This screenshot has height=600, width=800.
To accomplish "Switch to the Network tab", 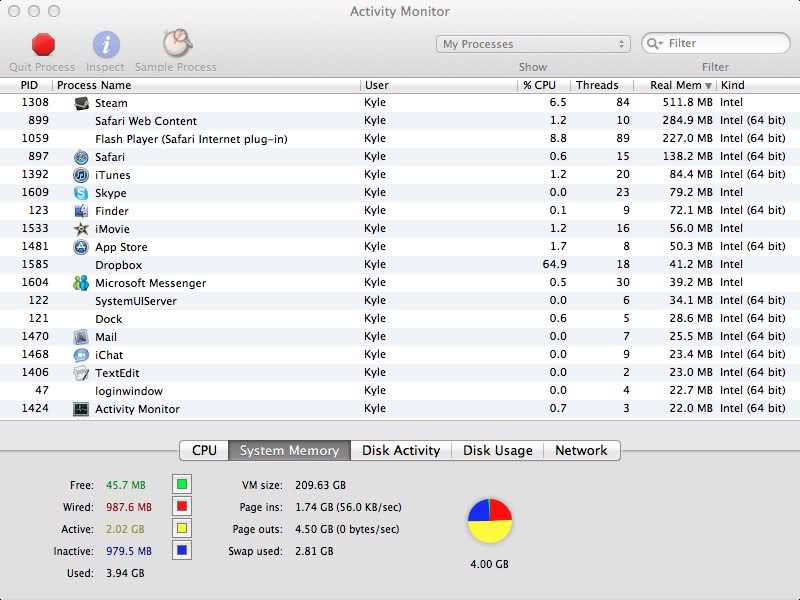I will [582, 451].
